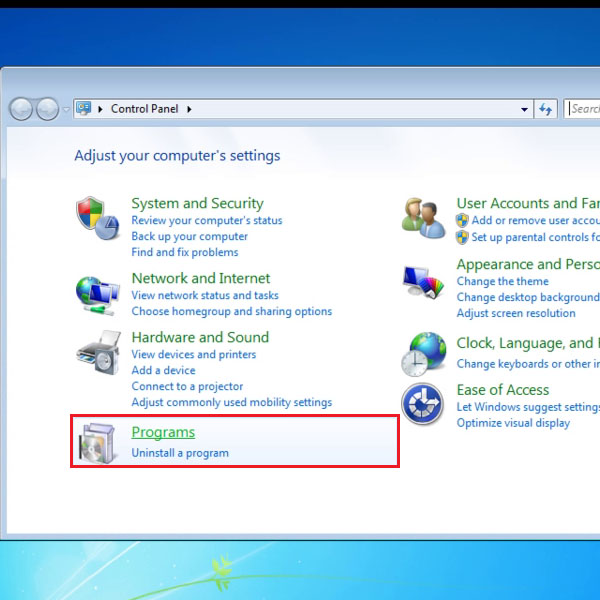Open System and Security category
The image size is (600, 600).
click(x=197, y=203)
